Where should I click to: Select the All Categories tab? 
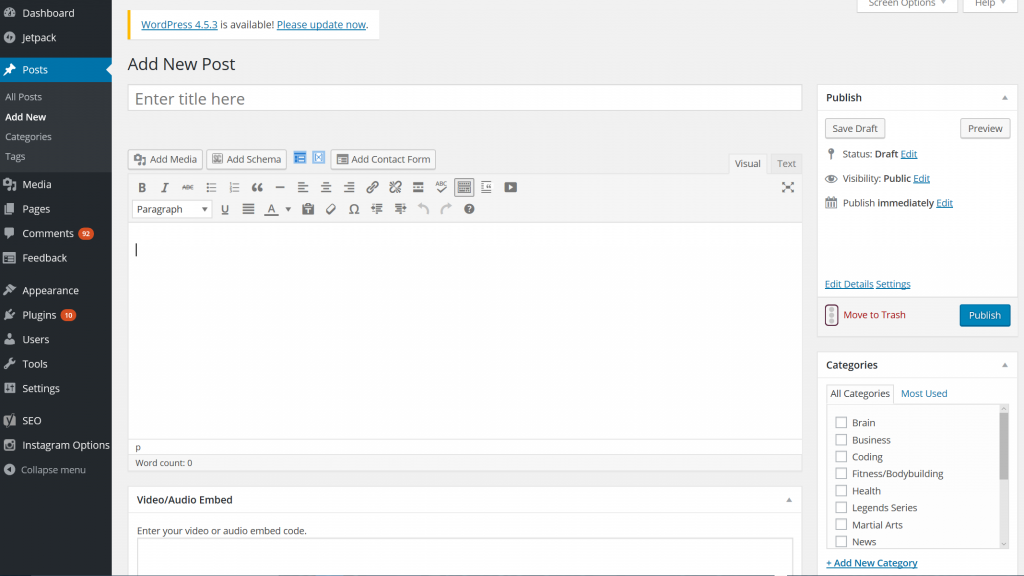click(x=859, y=393)
